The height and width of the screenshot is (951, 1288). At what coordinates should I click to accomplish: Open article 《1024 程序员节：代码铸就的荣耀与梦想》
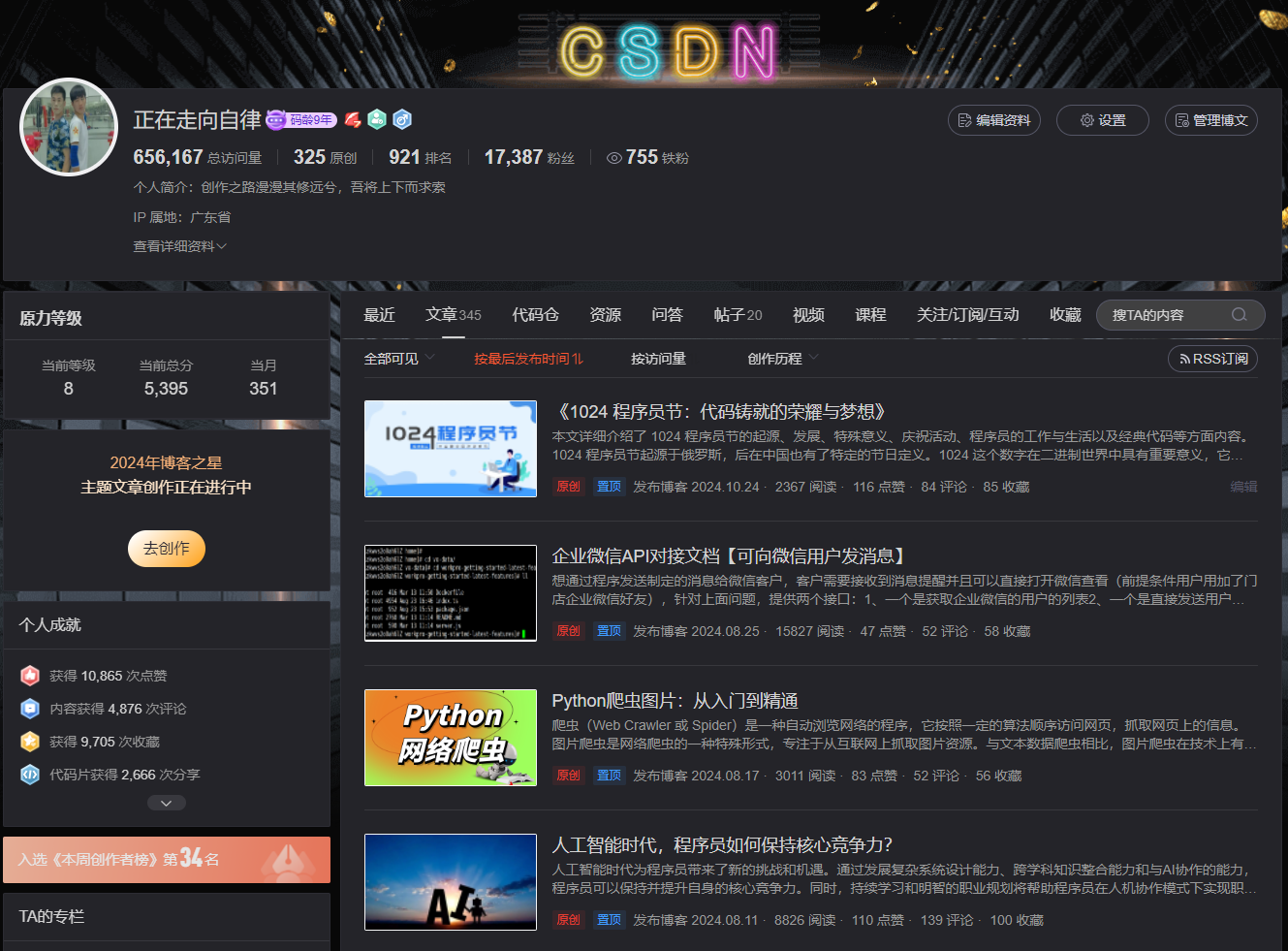click(722, 412)
